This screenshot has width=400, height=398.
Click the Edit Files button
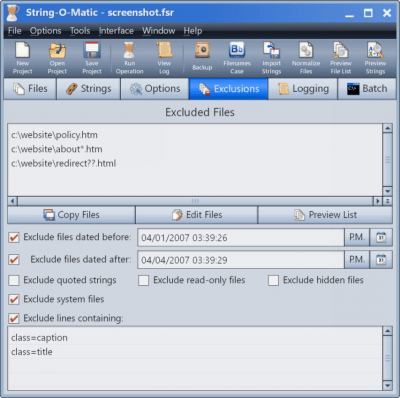[x=197, y=215]
